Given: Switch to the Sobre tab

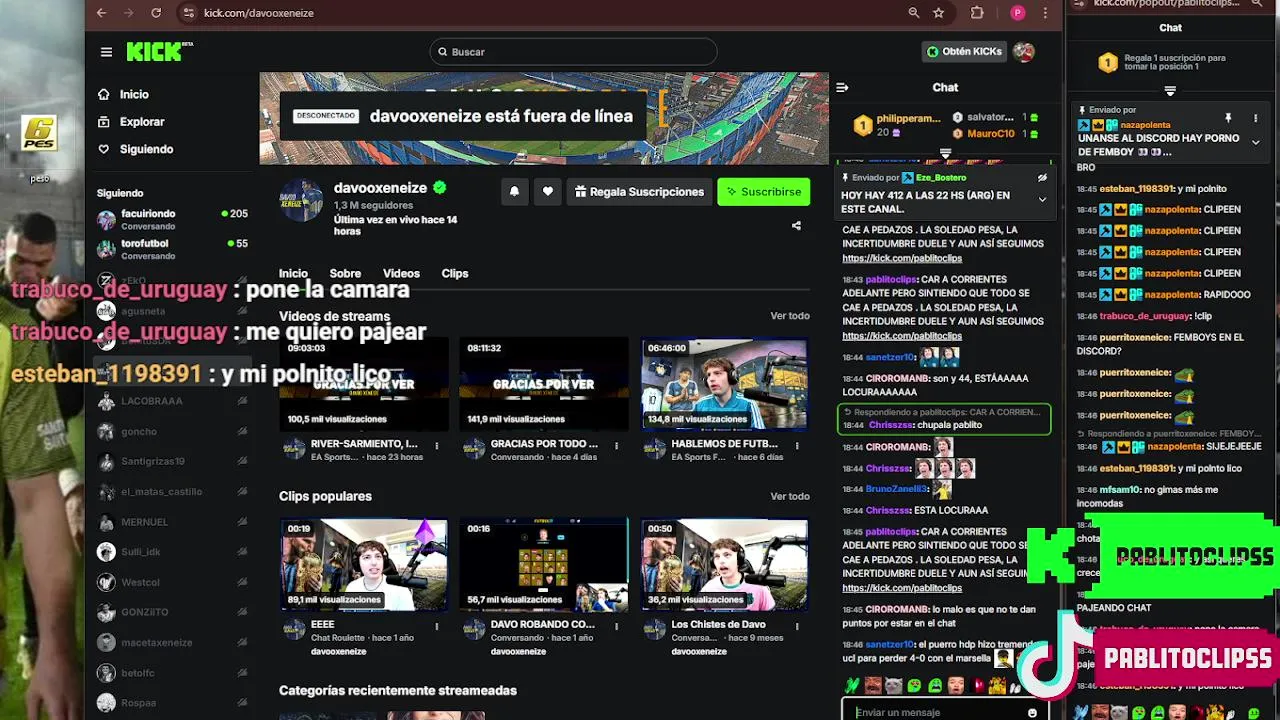Looking at the screenshot, I should coord(345,273).
